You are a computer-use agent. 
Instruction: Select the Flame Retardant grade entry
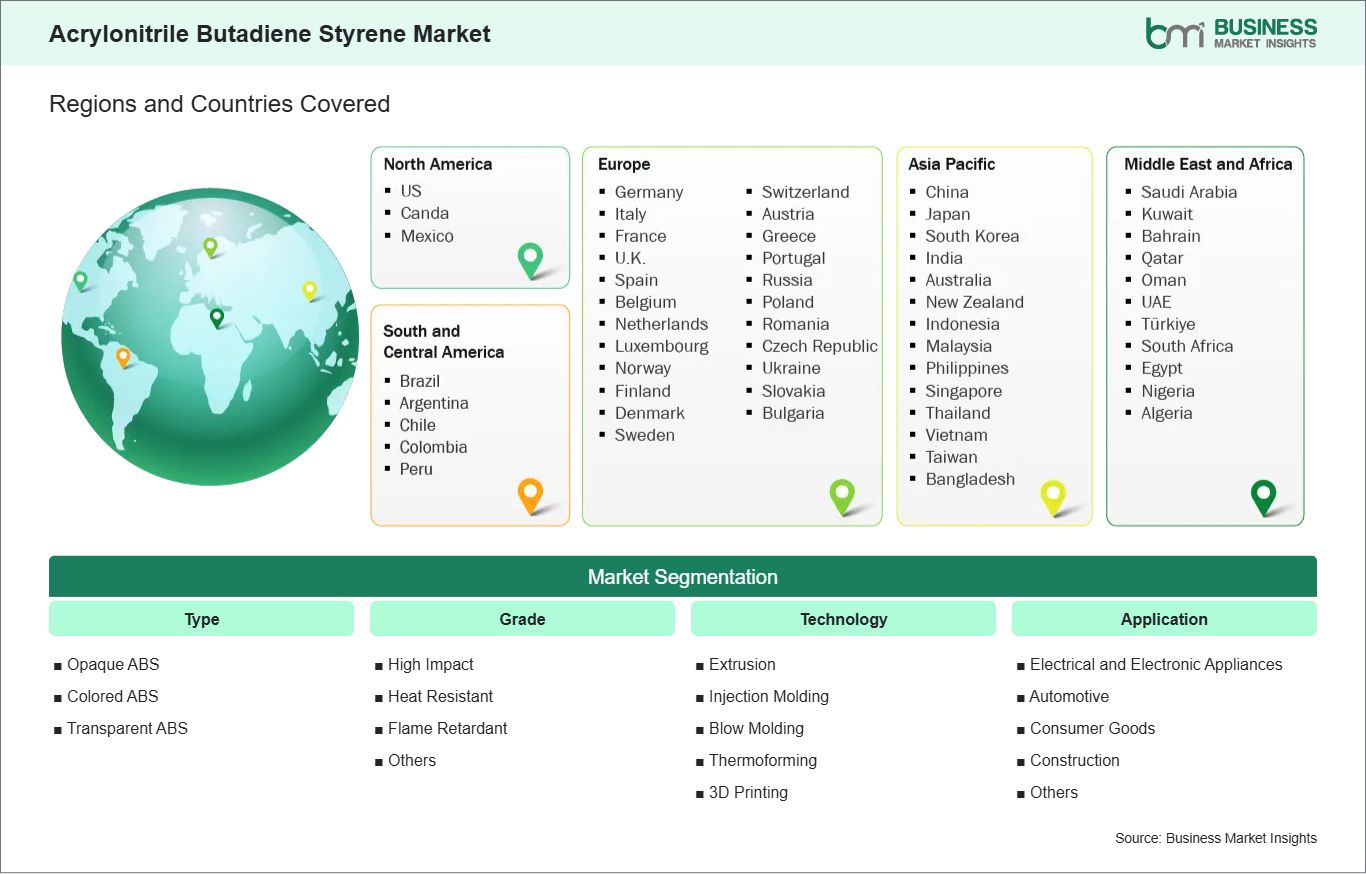click(x=447, y=728)
